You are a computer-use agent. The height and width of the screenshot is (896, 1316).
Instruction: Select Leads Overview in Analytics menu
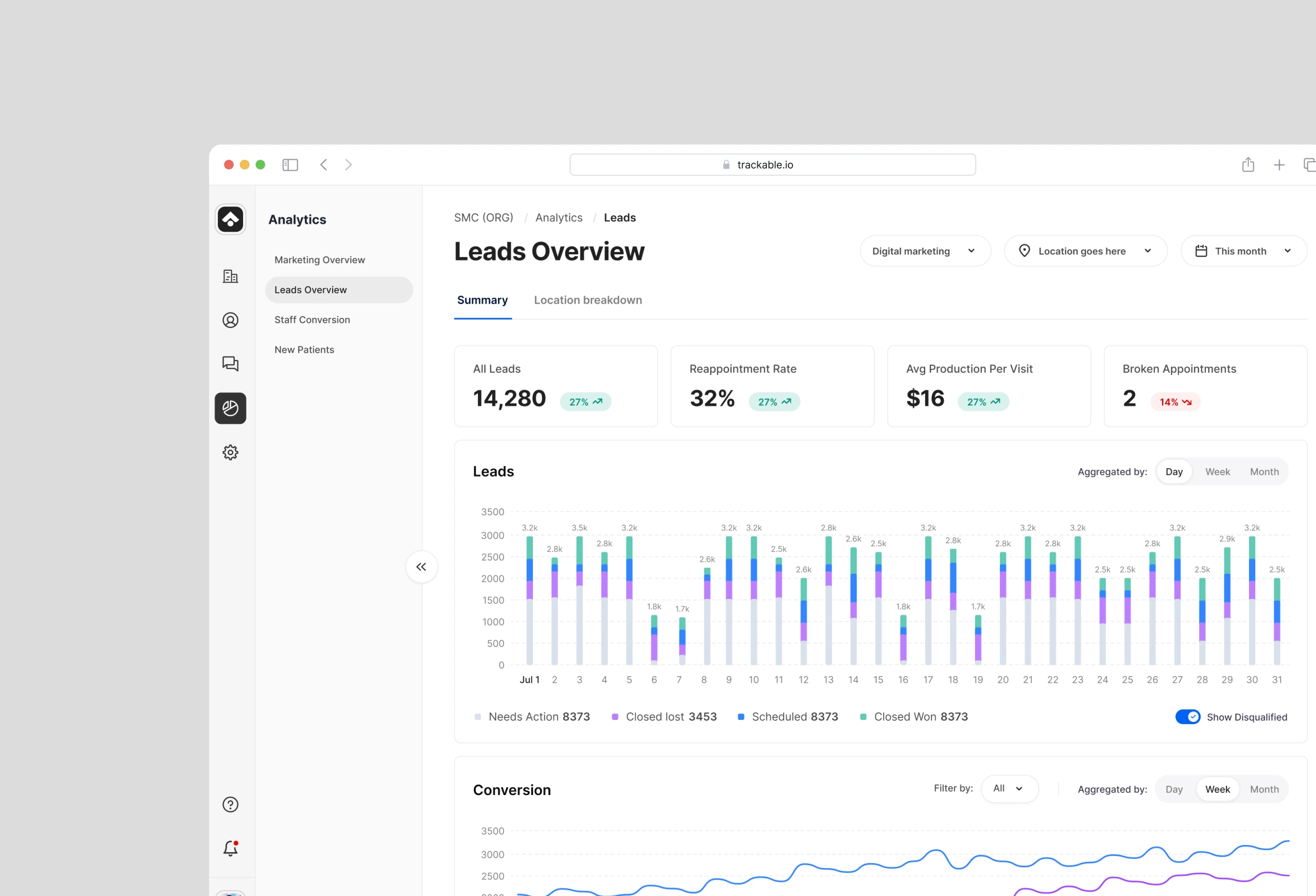point(339,290)
